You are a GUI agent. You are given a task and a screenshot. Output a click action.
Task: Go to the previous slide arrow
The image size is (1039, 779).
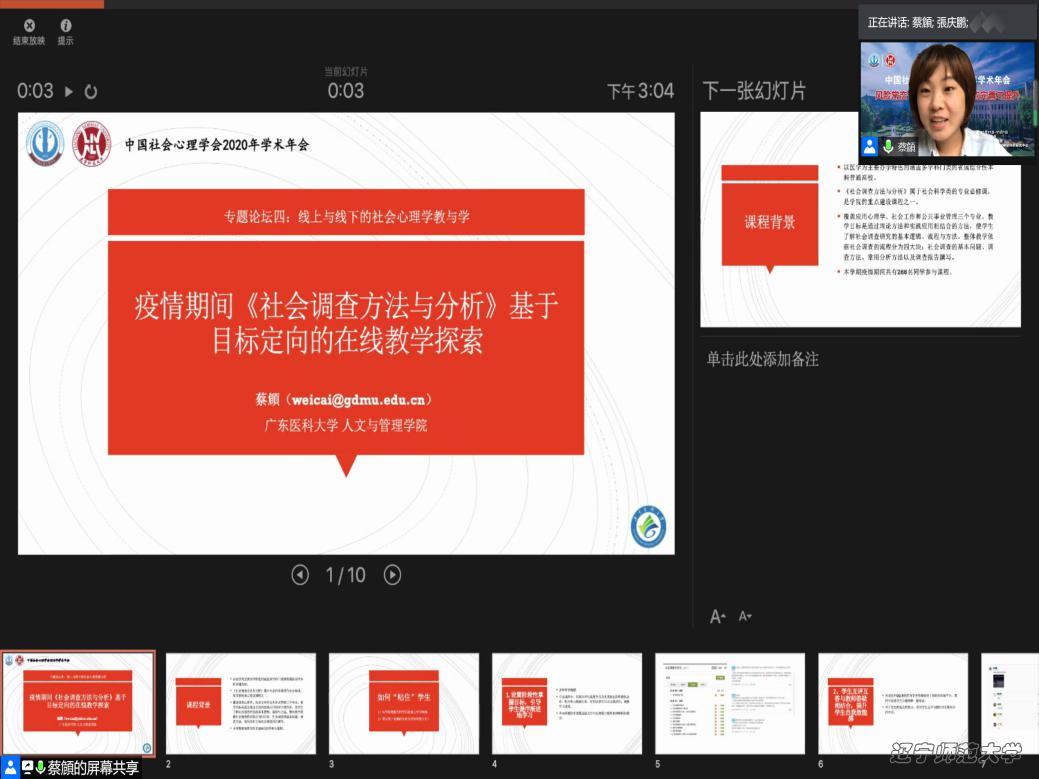click(300, 574)
